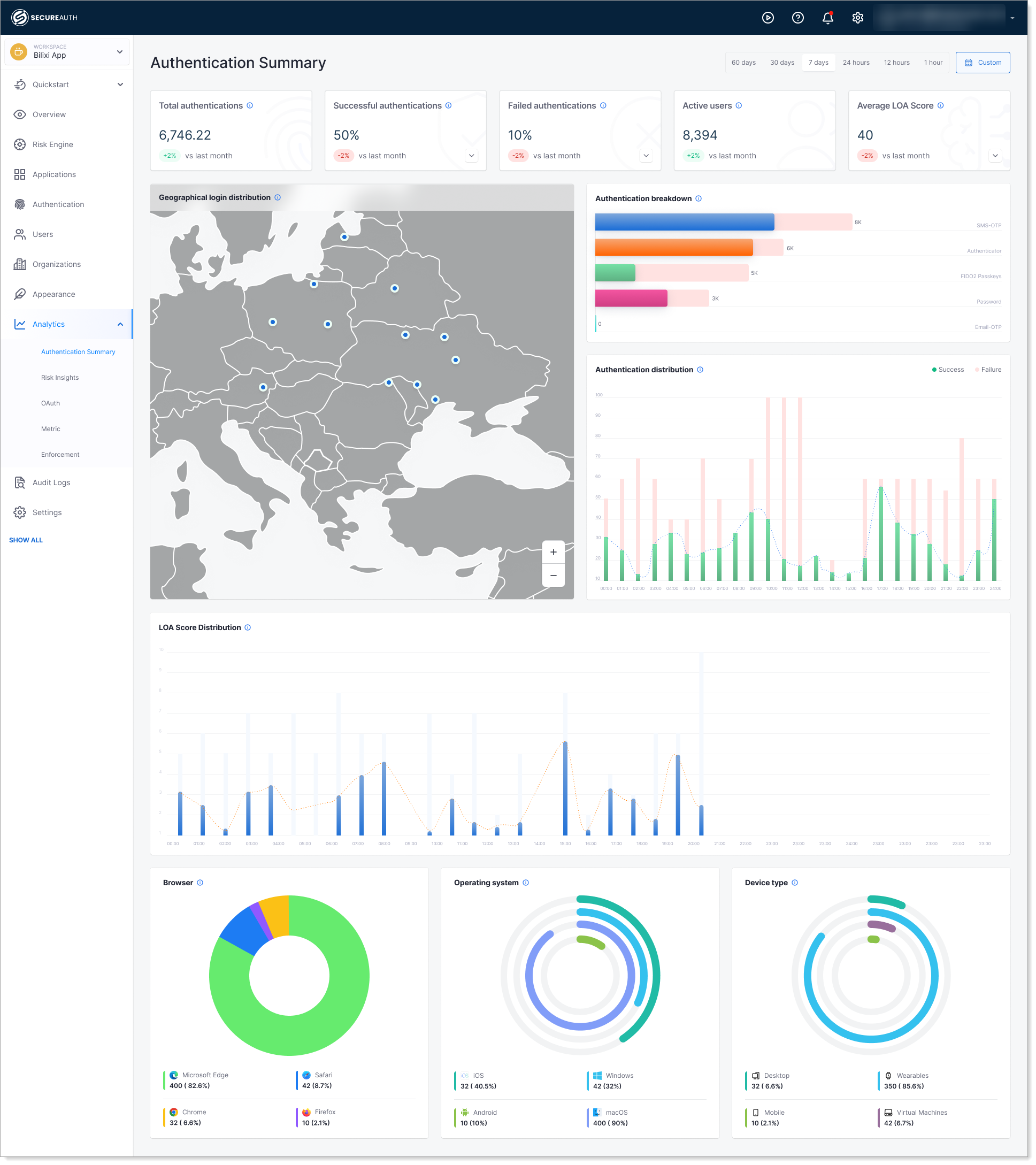1036x1165 pixels.
Task: Click the info icon beside Authentication breakdown
Action: pyautogui.click(x=698, y=198)
